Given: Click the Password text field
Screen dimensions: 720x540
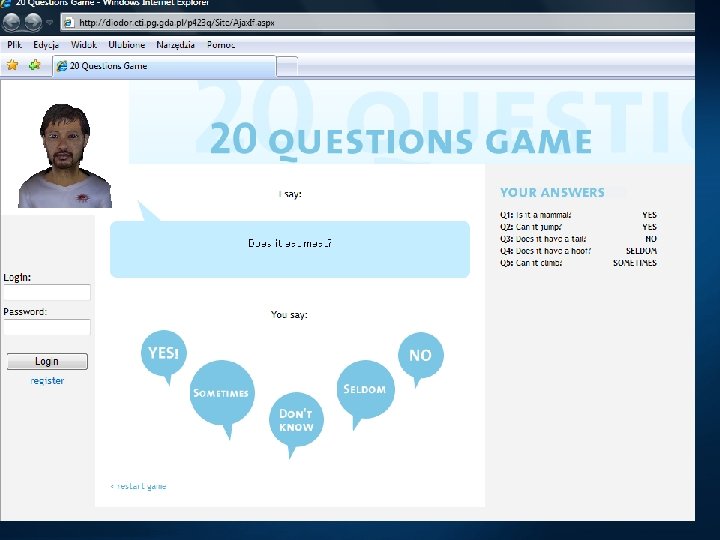Looking at the screenshot, I should [x=47, y=327].
